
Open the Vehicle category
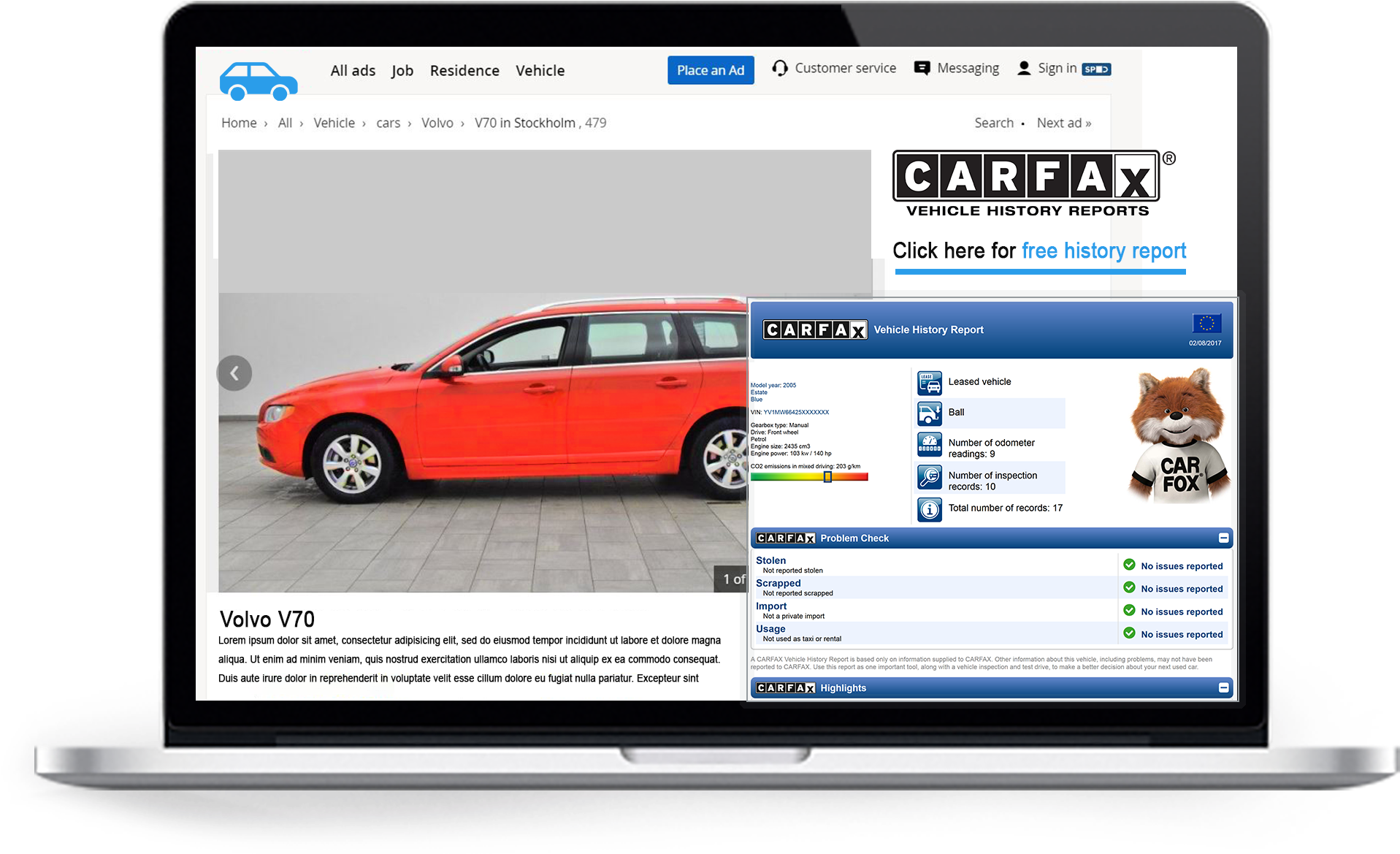coord(540,71)
